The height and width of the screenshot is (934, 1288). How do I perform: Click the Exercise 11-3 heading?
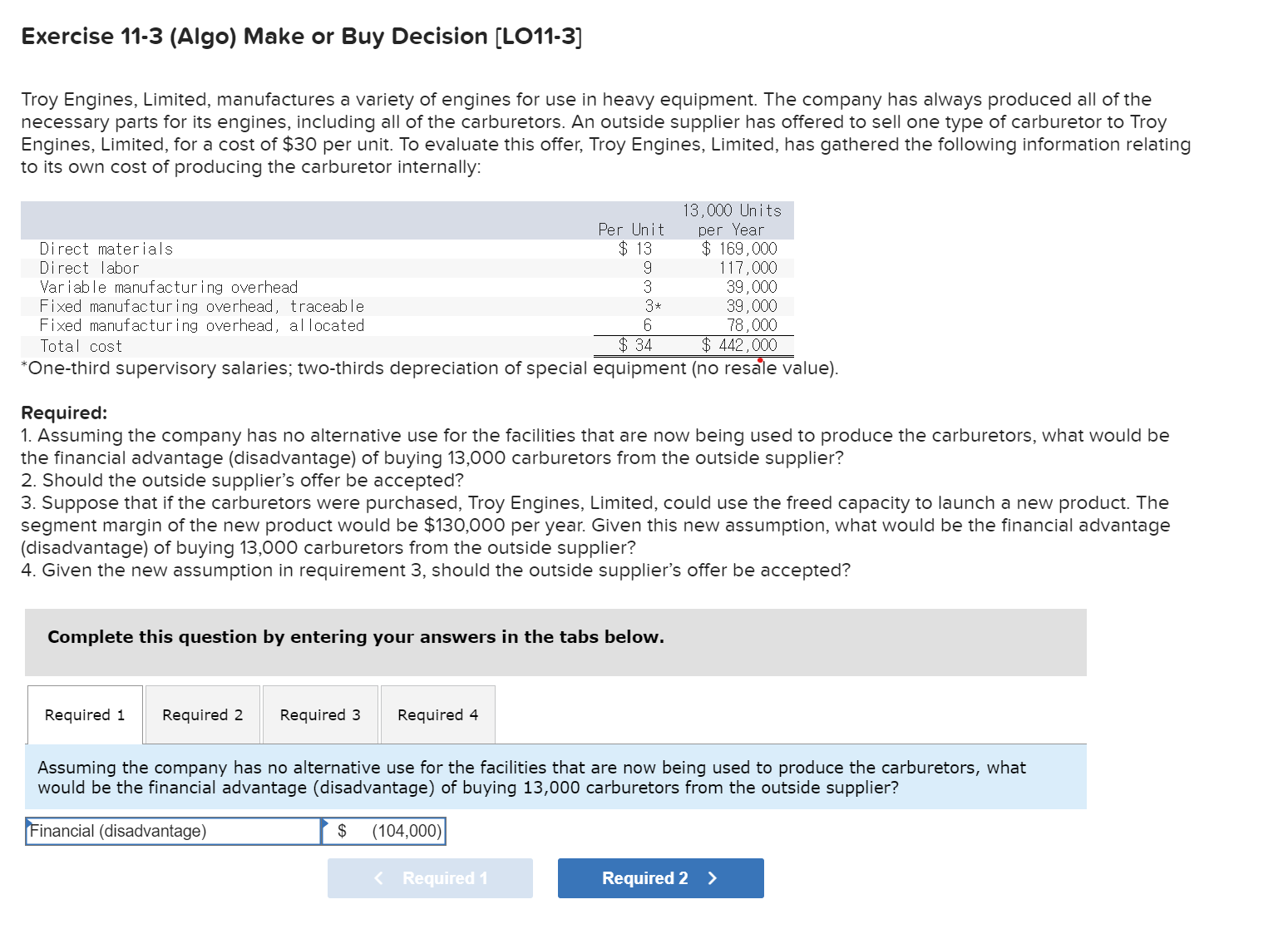(301, 37)
